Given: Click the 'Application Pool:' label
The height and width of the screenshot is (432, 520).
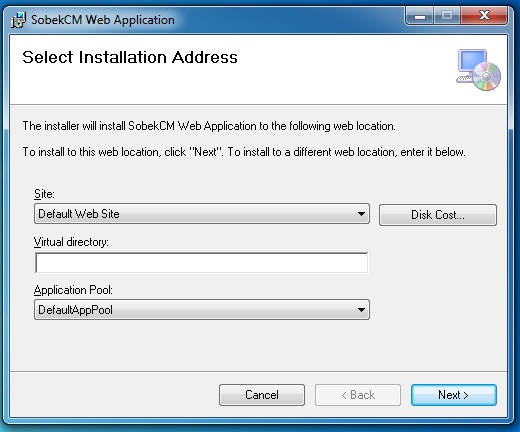Looking at the screenshot, I should coord(73,290).
